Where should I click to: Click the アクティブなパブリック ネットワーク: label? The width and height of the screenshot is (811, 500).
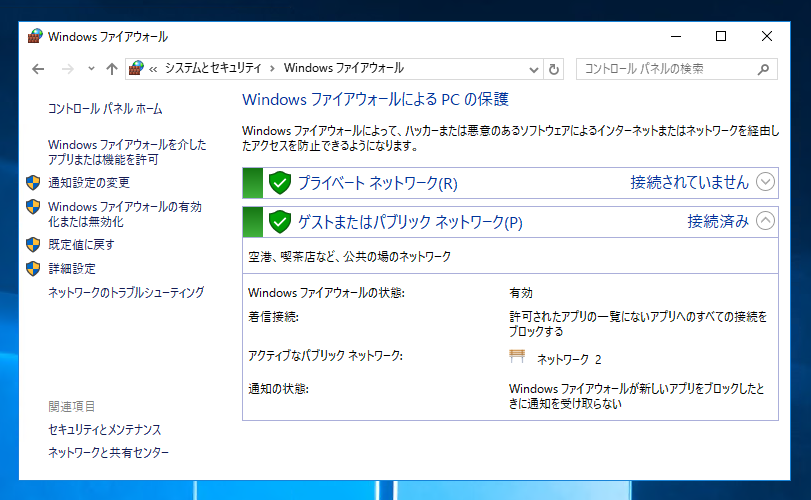click(325, 356)
